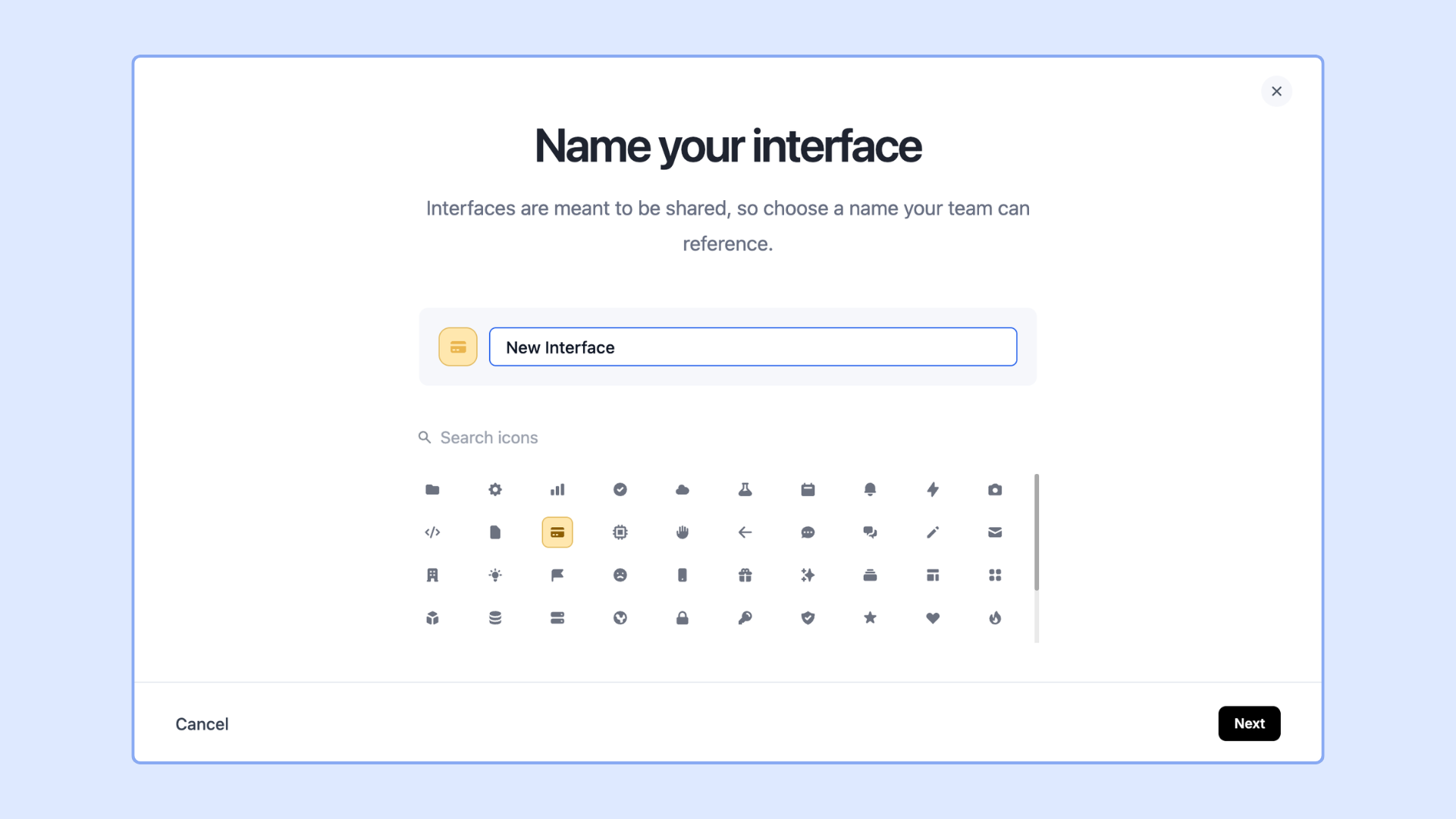
Task: Select the folder icon
Action: (x=432, y=490)
